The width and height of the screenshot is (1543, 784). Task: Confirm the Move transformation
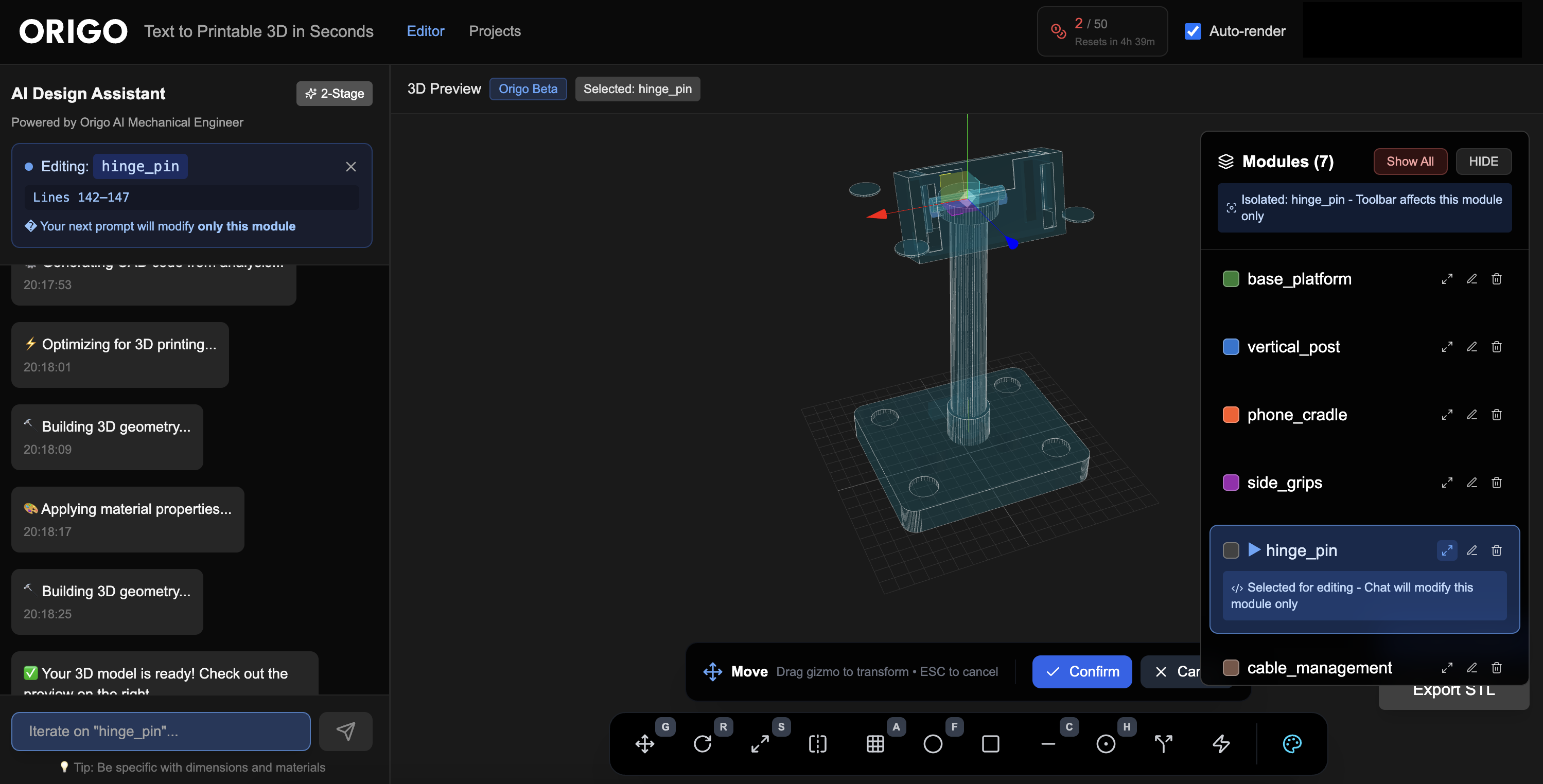1082,671
